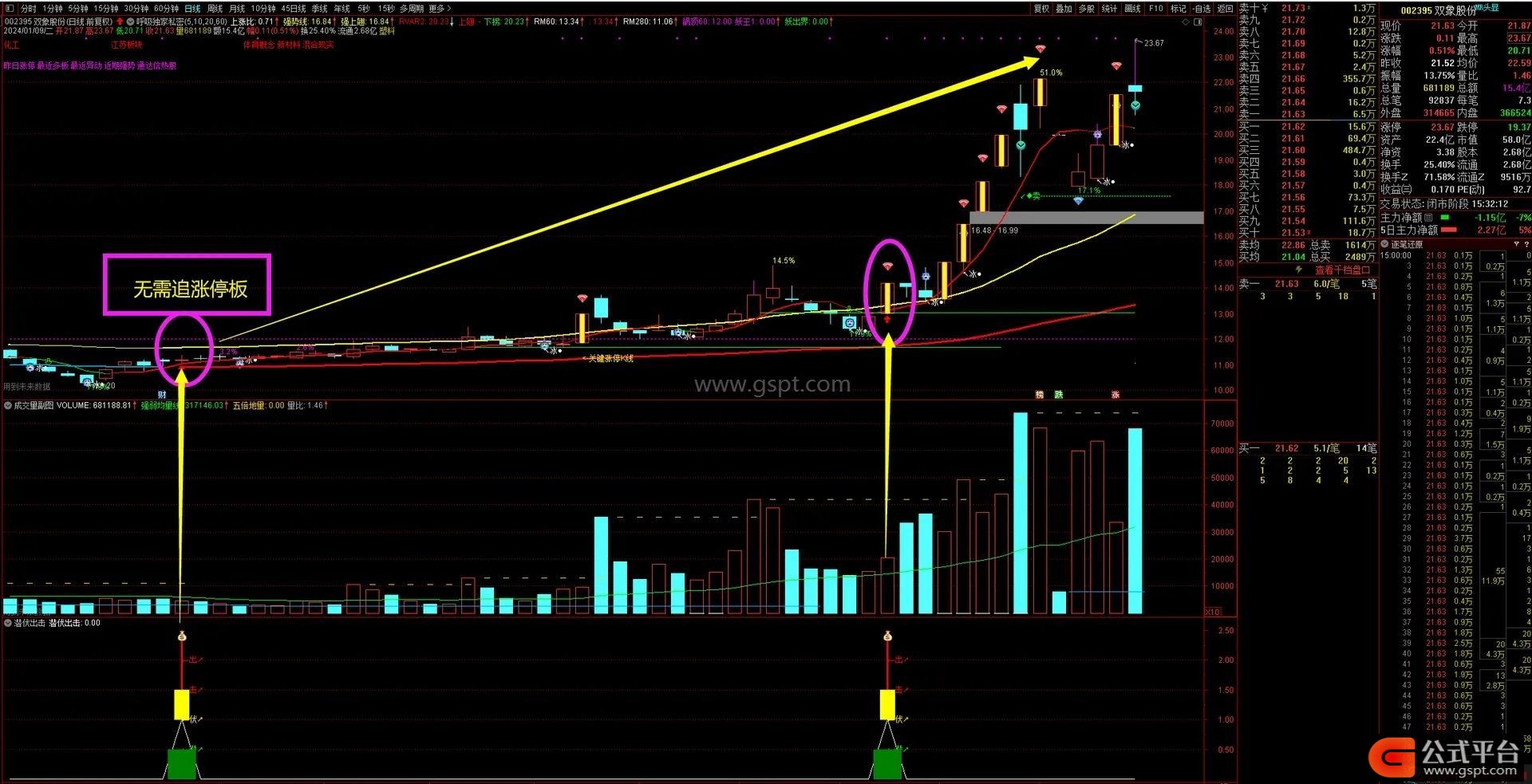Click the 塑料 industry label
This screenshot has width=1532, height=784.
(x=387, y=31)
